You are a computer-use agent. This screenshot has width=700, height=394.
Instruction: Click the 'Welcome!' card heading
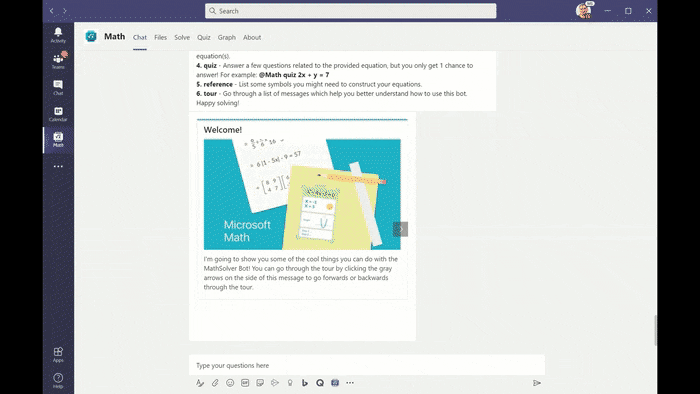point(223,130)
